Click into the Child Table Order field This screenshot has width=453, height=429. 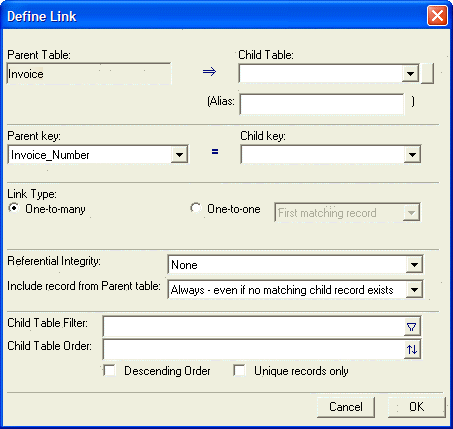click(x=253, y=349)
